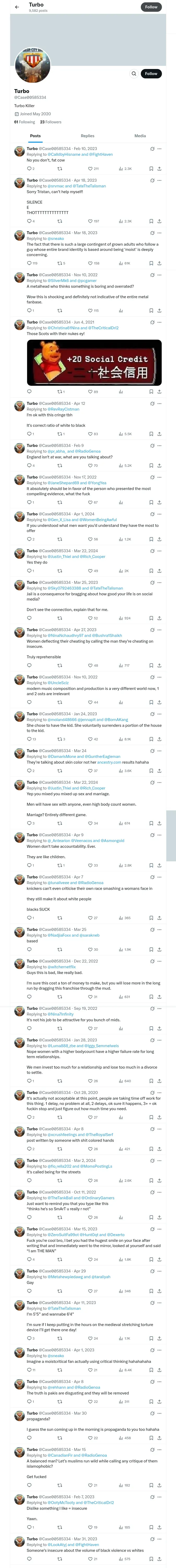Share the 'I'm ok with this cringe' post
Screen dimensions: 176x1568
tap(159, 434)
